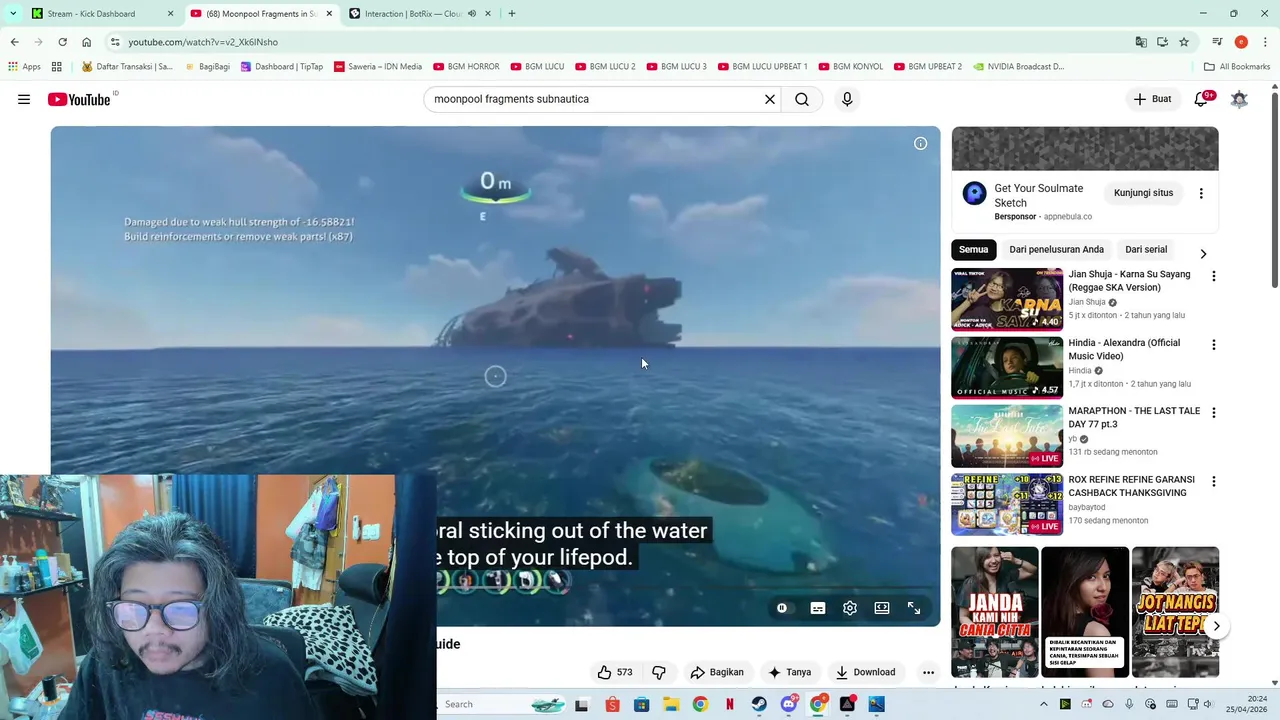
Task: Click the Download button
Action: click(865, 672)
